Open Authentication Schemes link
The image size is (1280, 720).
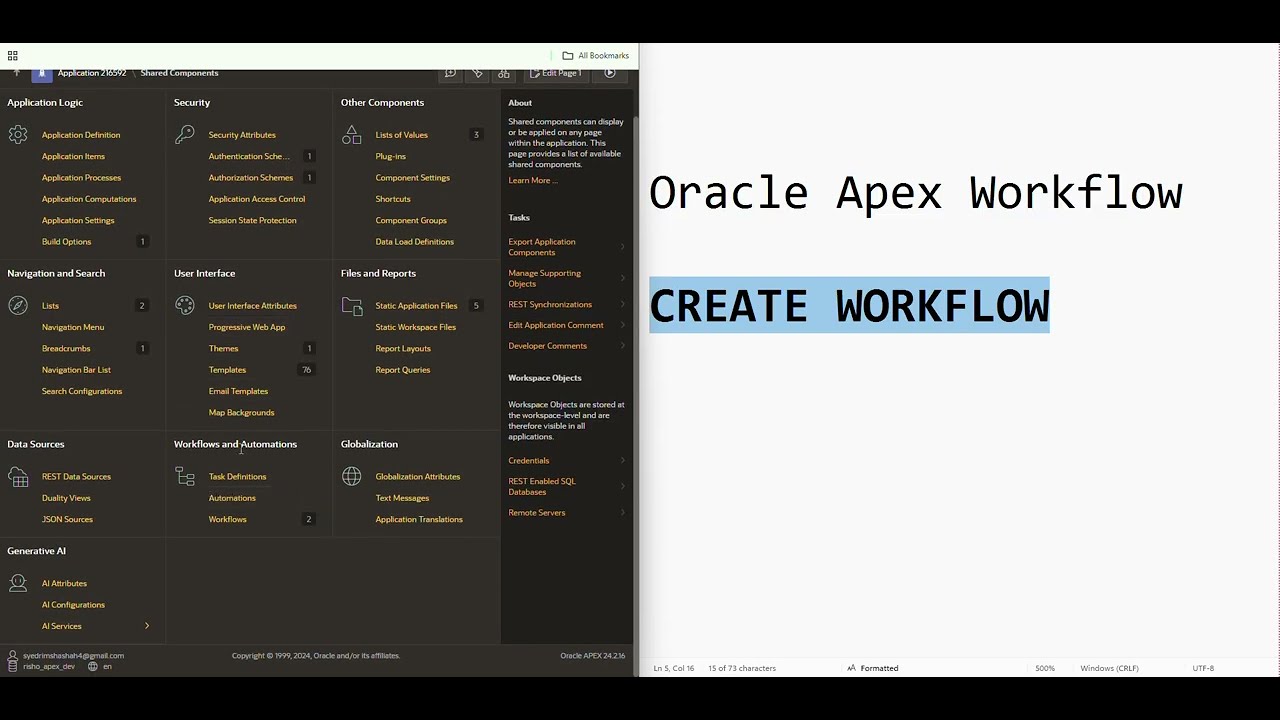pyautogui.click(x=249, y=156)
